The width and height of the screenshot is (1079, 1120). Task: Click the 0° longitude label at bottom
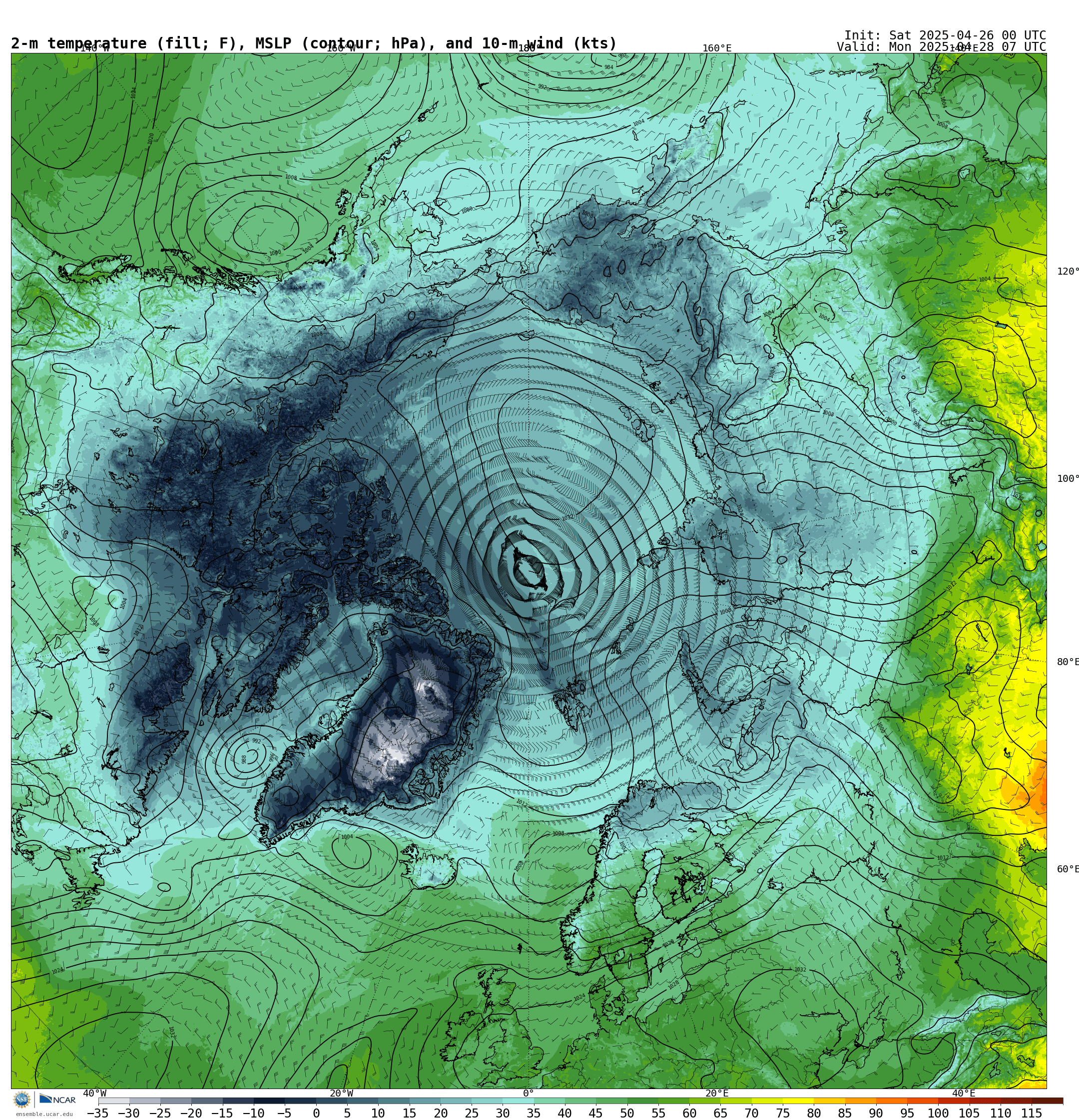[529, 1094]
